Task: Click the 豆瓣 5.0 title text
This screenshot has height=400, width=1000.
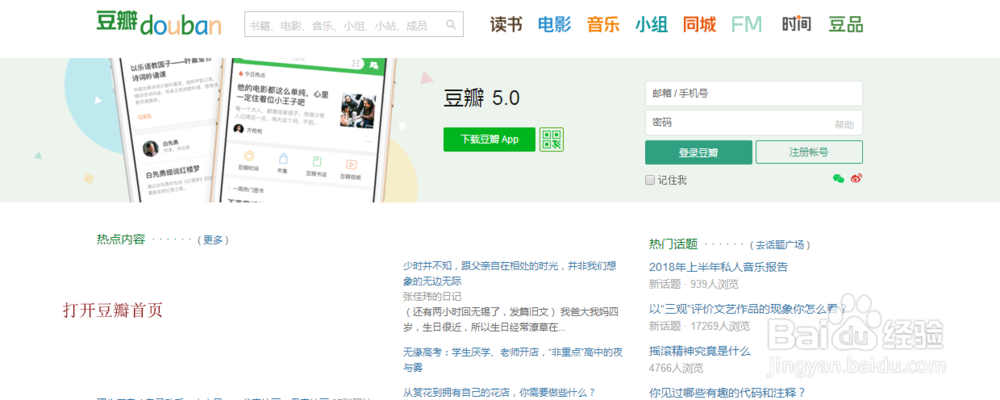Action: point(482,98)
